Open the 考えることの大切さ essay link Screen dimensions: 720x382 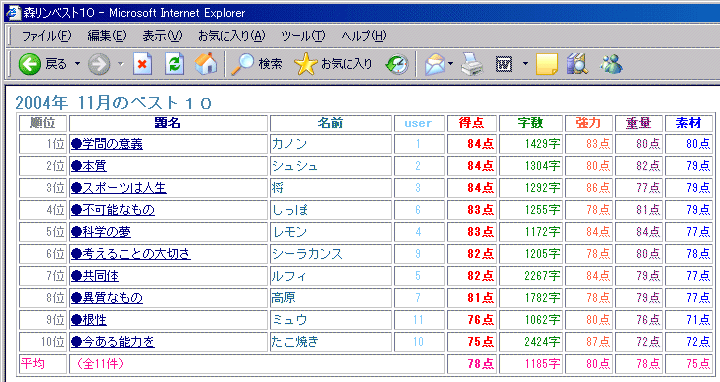click(130, 254)
